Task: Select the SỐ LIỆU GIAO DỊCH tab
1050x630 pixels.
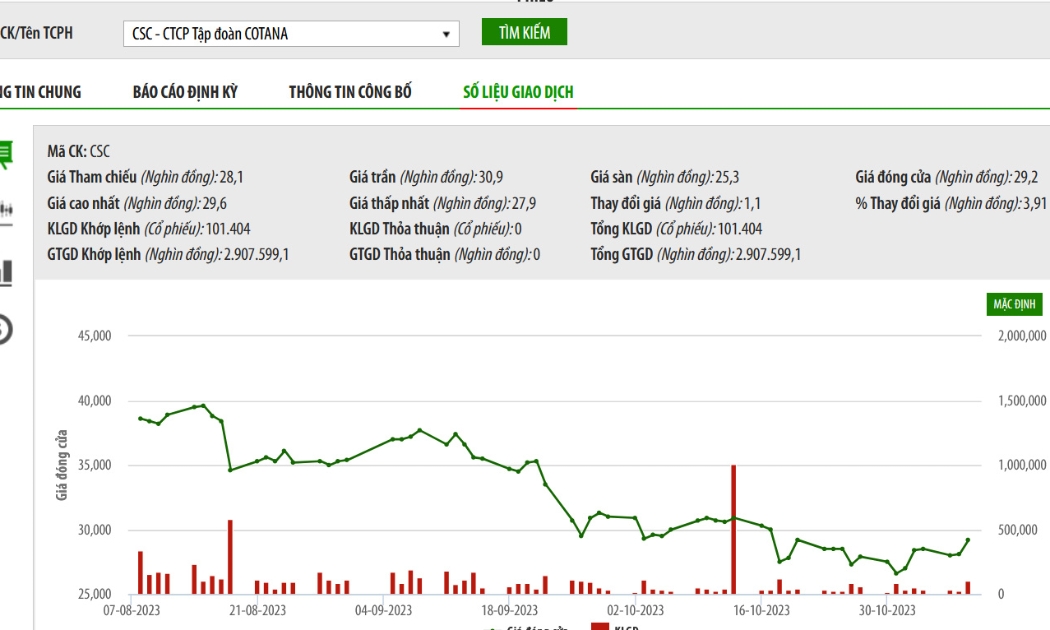Action: [x=518, y=92]
